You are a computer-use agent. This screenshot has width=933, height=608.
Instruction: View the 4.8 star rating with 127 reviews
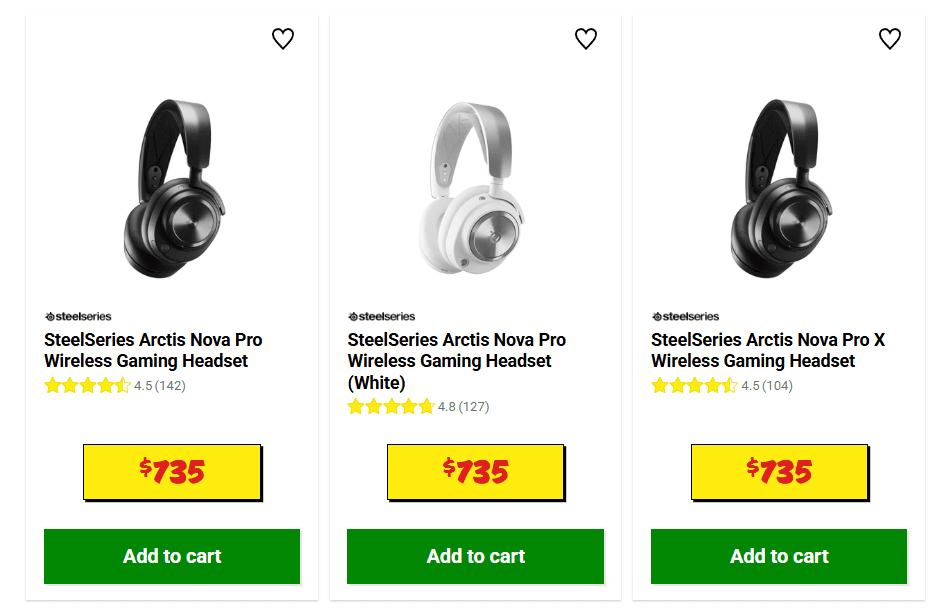418,407
